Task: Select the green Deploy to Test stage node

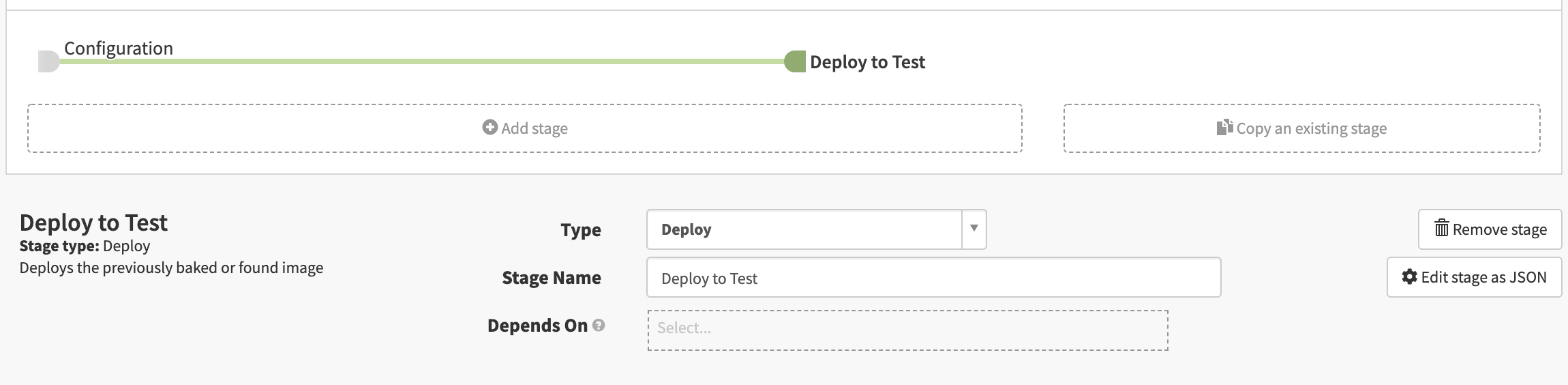Action: (795, 61)
